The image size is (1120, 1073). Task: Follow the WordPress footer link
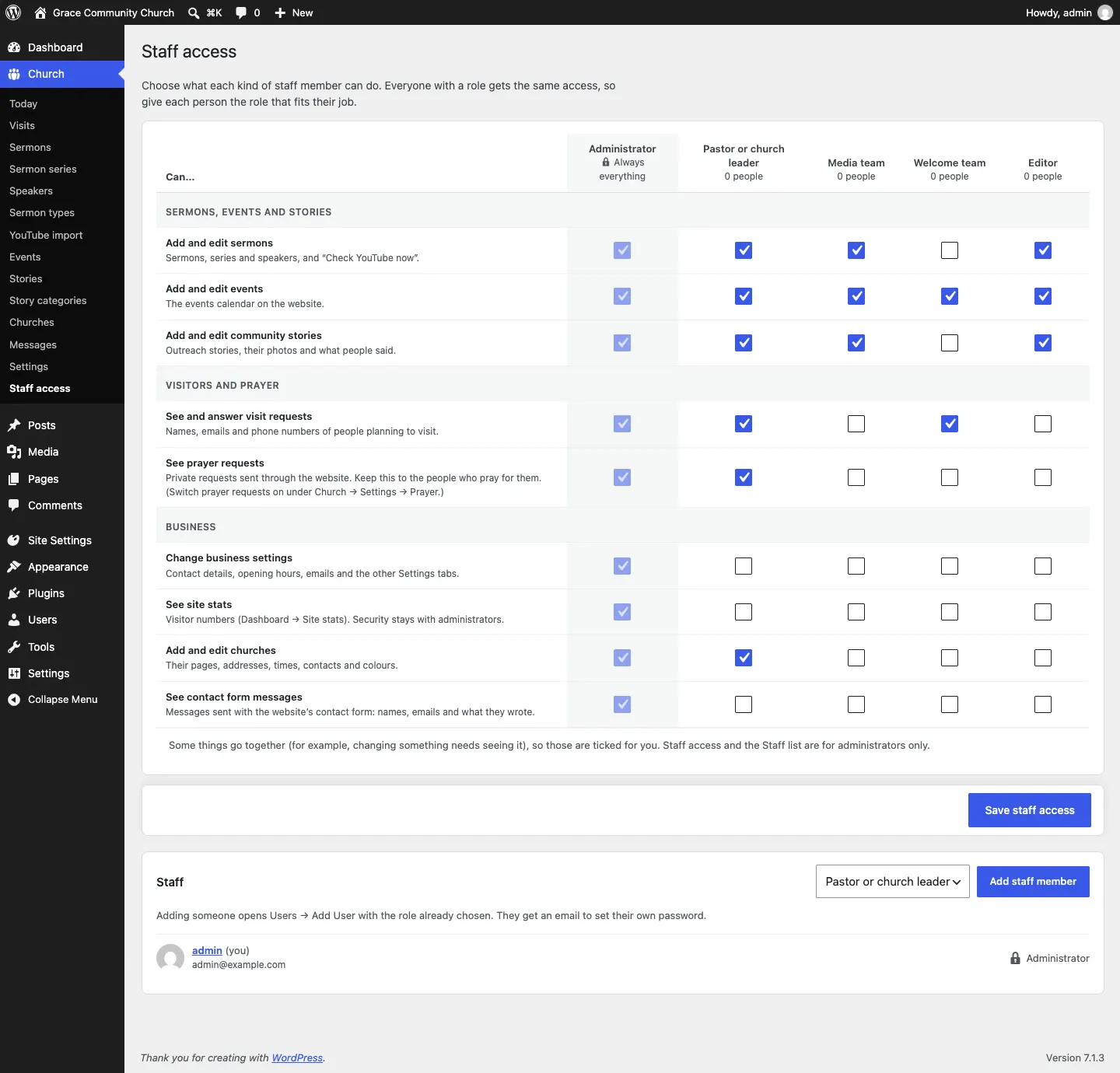(297, 1057)
